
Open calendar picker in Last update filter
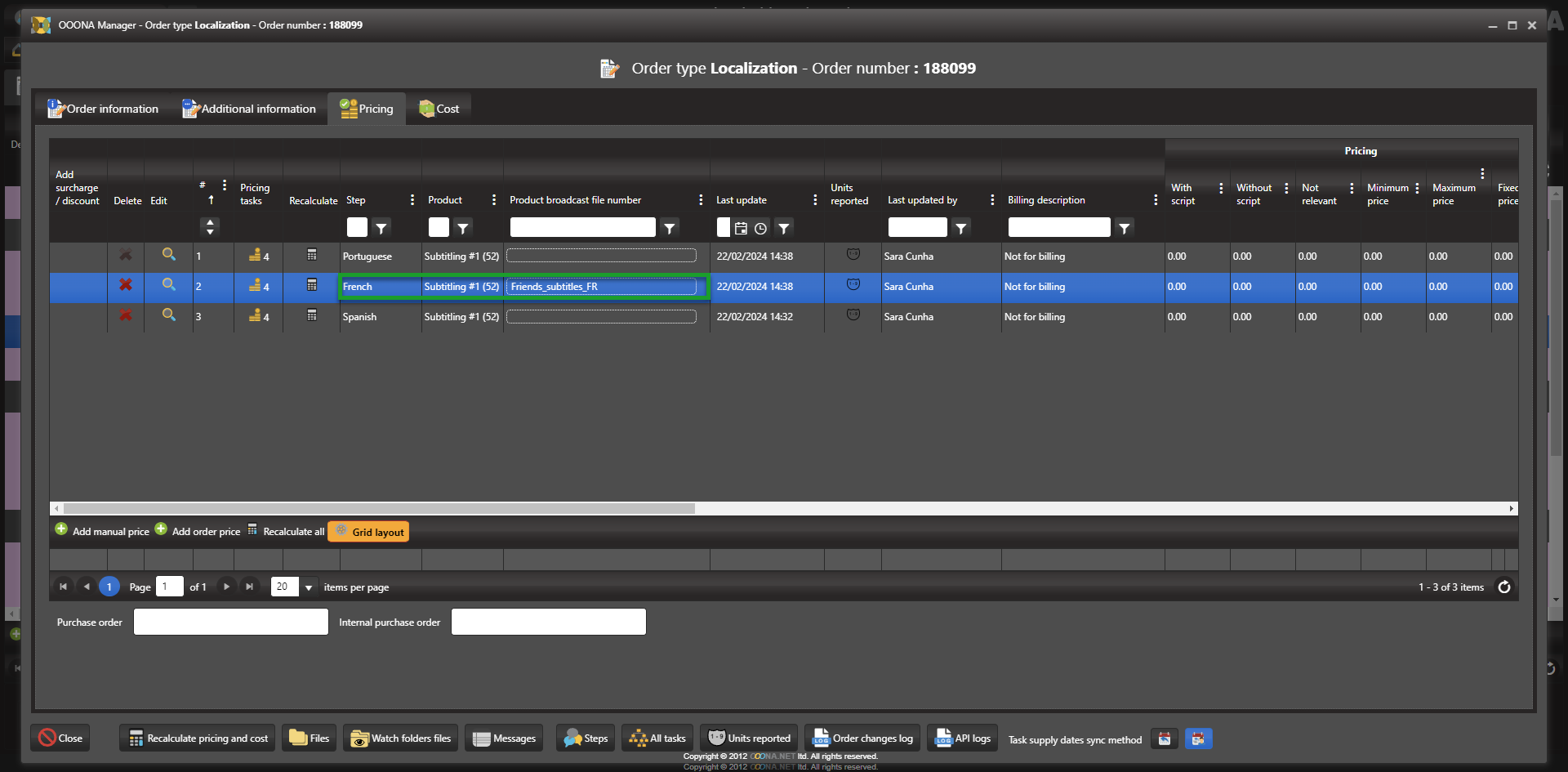(741, 229)
